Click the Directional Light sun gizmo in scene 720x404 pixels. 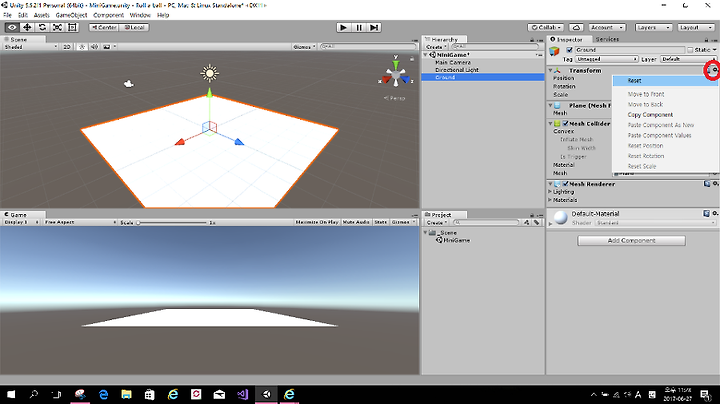point(209,73)
